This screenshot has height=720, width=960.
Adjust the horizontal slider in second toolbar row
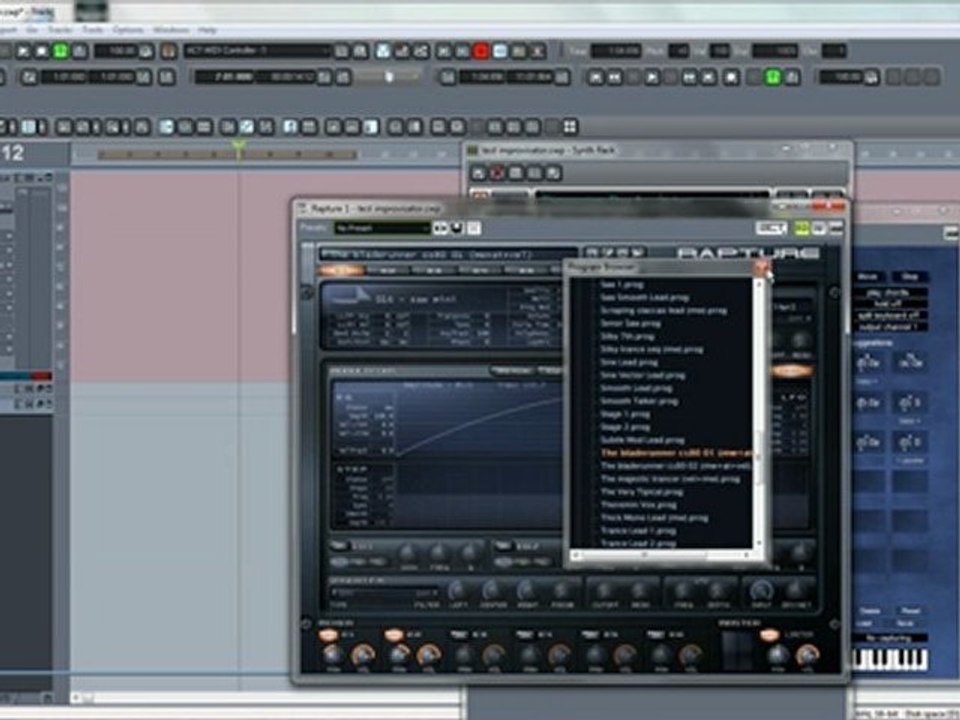pyautogui.click(x=388, y=77)
